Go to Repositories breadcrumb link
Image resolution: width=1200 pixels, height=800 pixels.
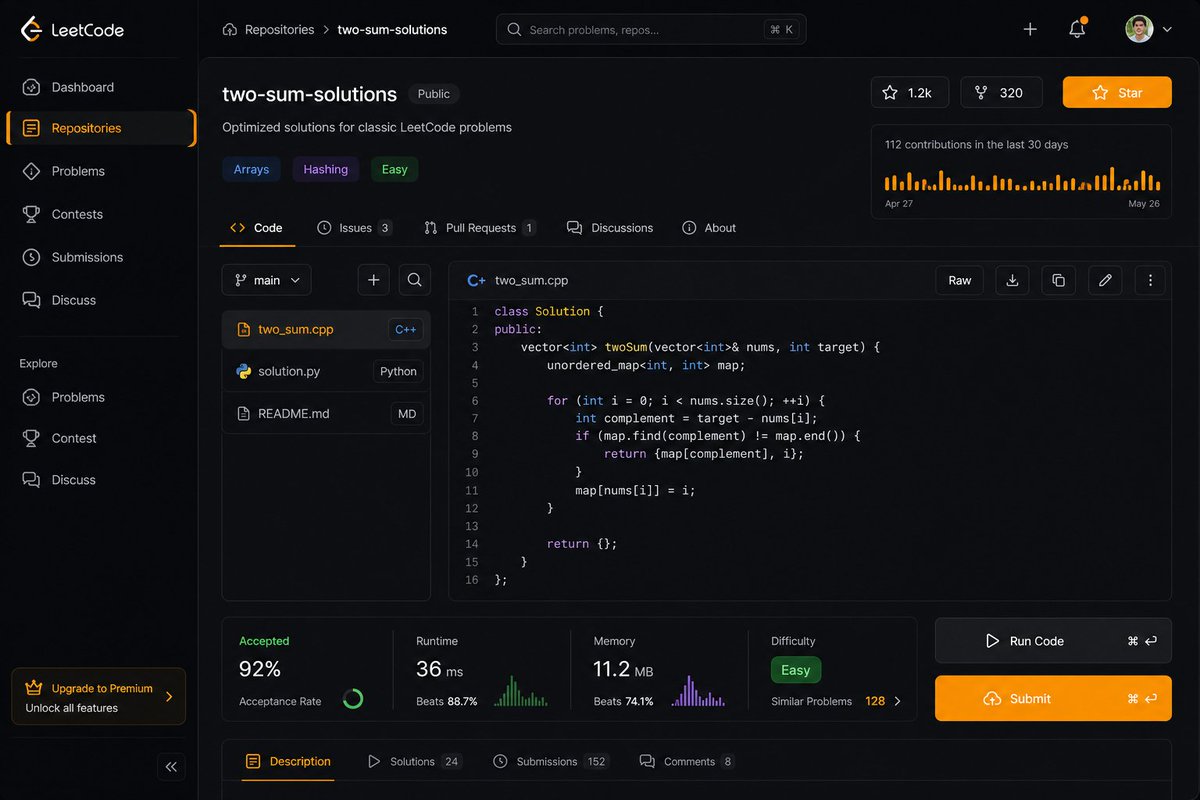click(x=279, y=30)
